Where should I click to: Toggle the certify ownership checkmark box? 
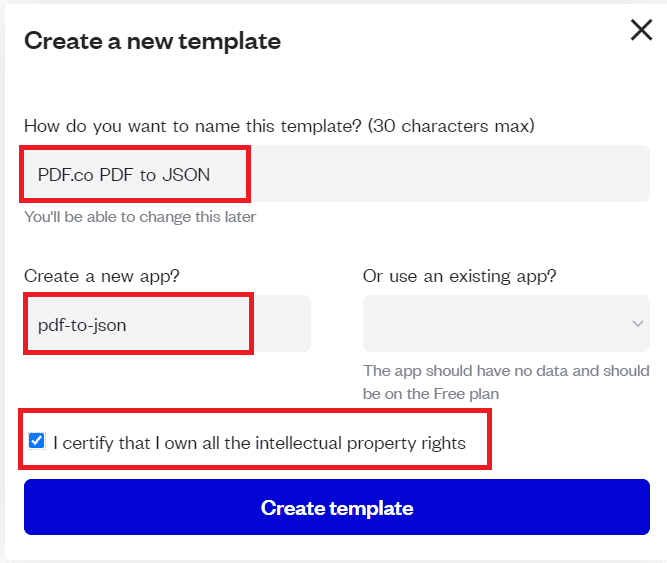tap(37, 441)
